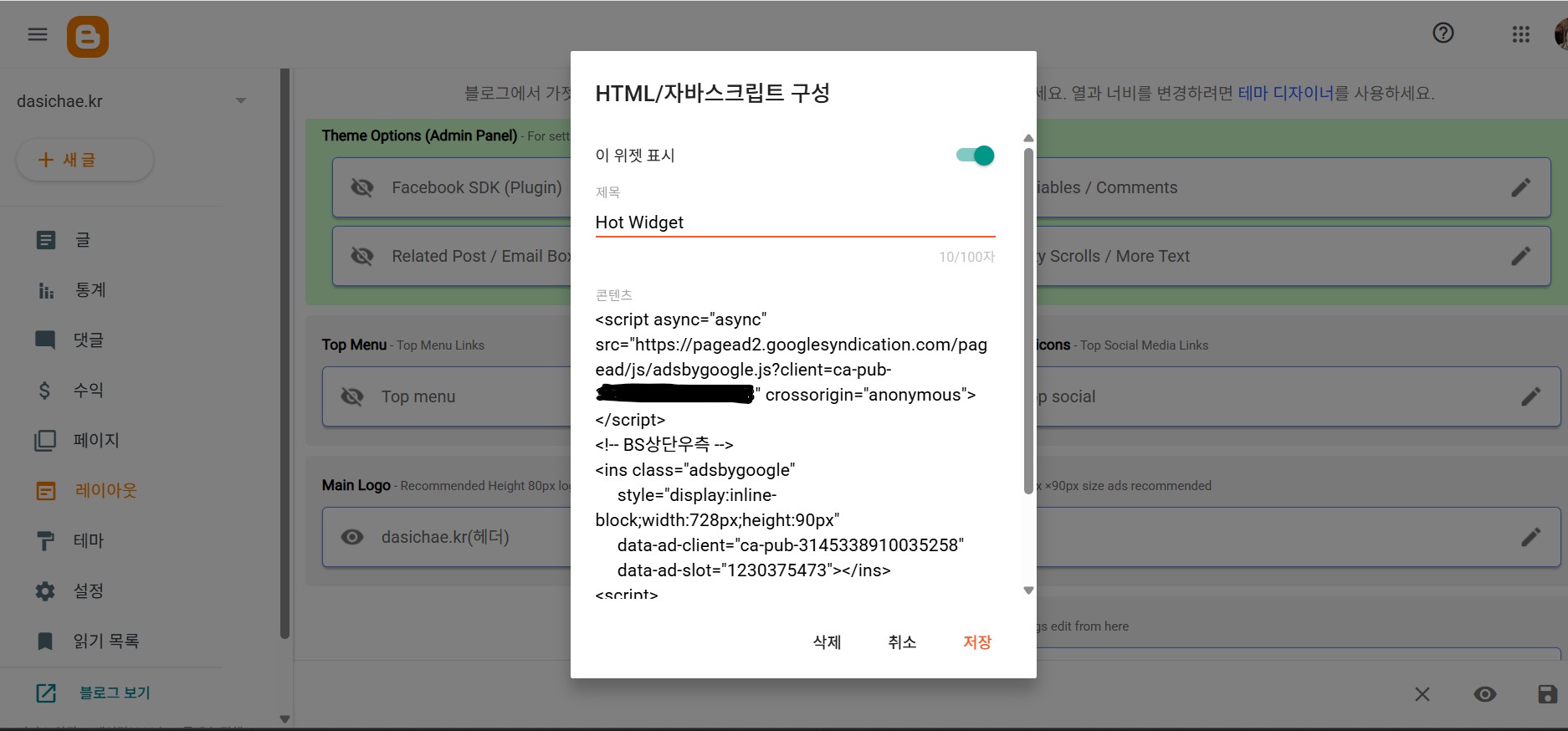Viewport: 1568px width, 731px height.
Task: Click the preview eye icon at bottom
Action: (1485, 694)
